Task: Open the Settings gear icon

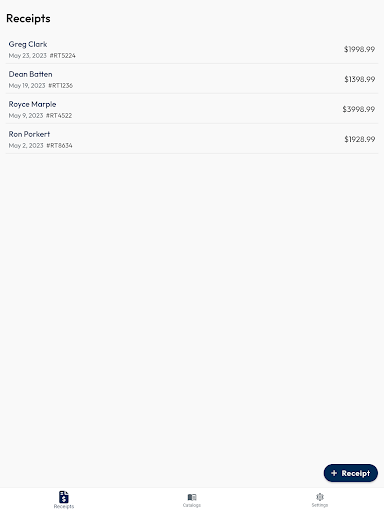Action: [320, 497]
